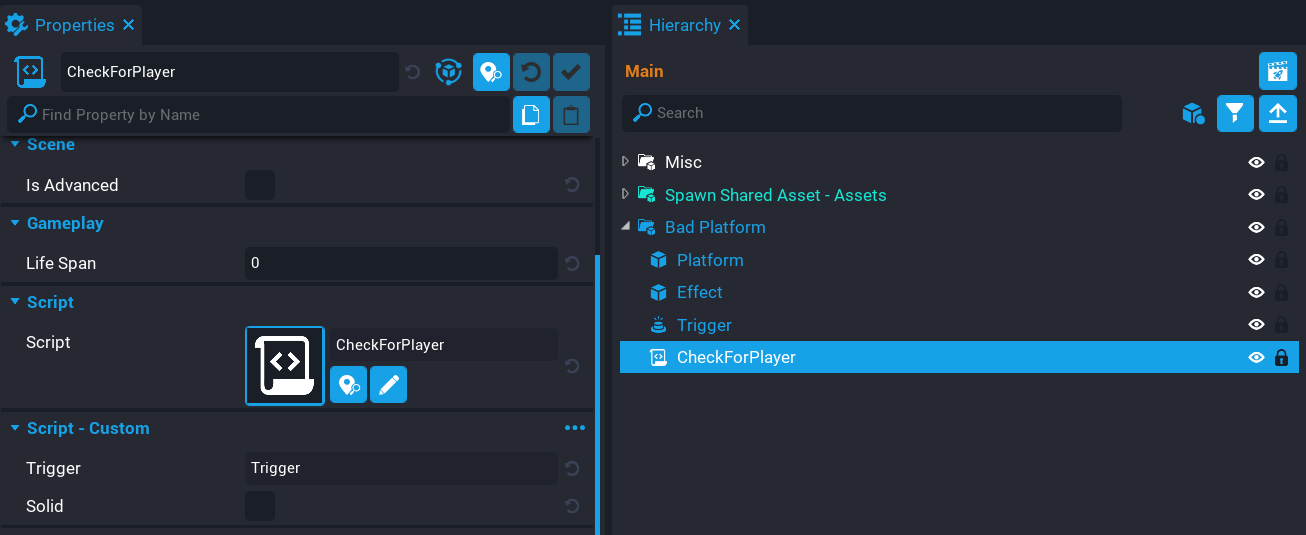Click the checkmark icon in Properties header

click(571, 72)
